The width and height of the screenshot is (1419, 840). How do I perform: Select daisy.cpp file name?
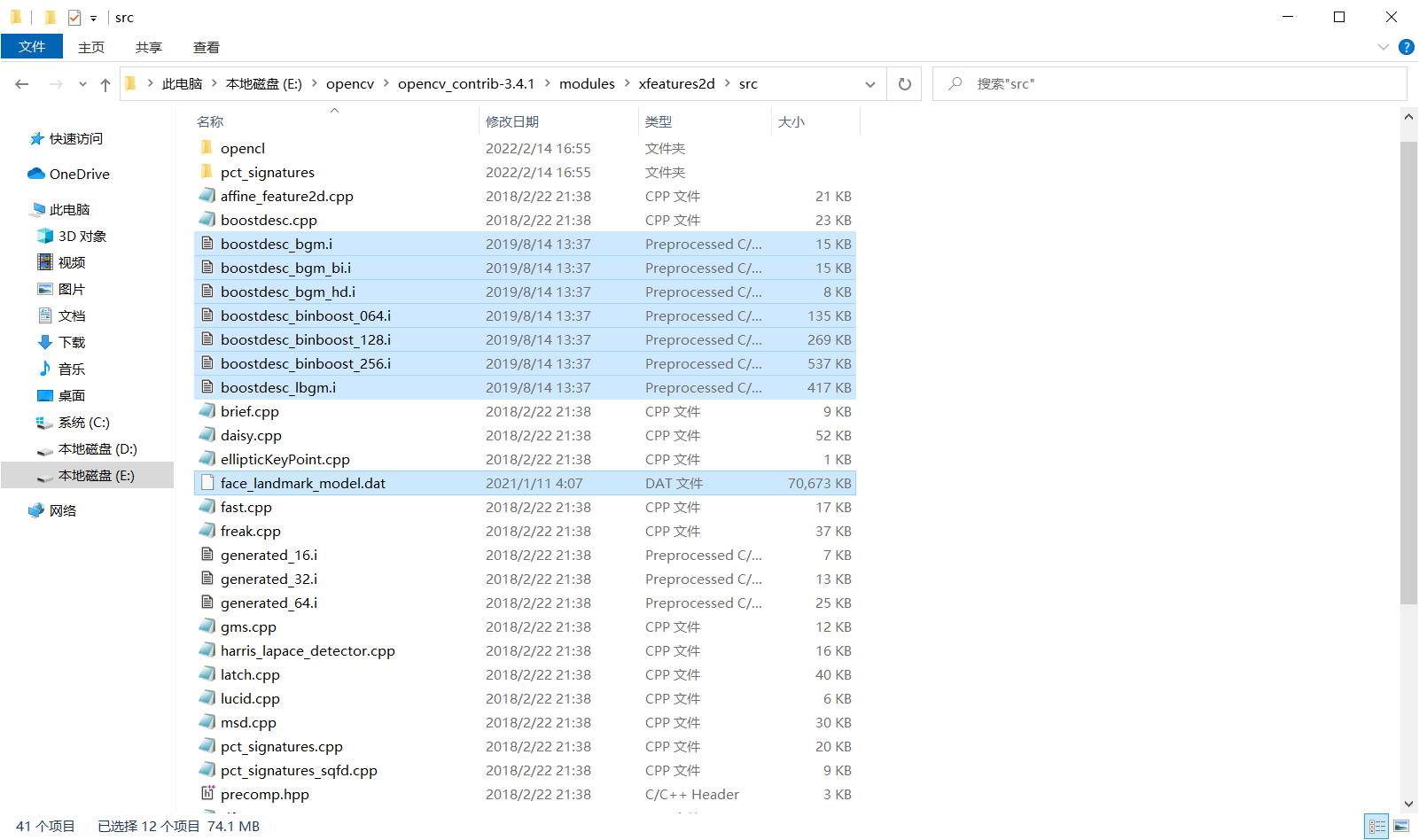pos(251,436)
